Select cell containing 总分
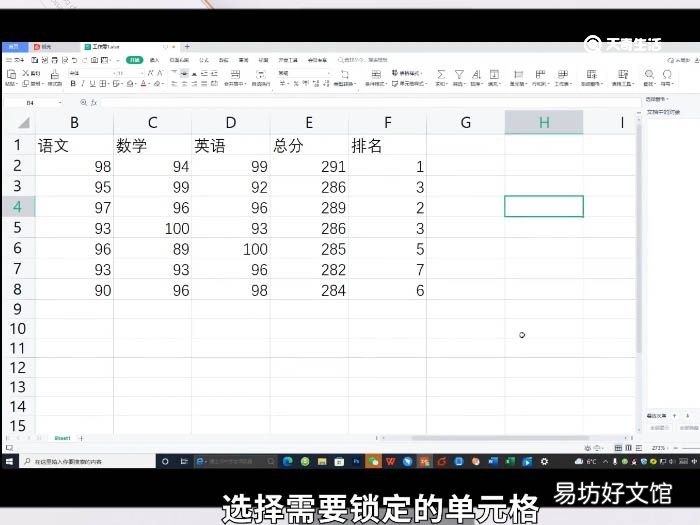Screen dimensions: 700x525 (309, 145)
